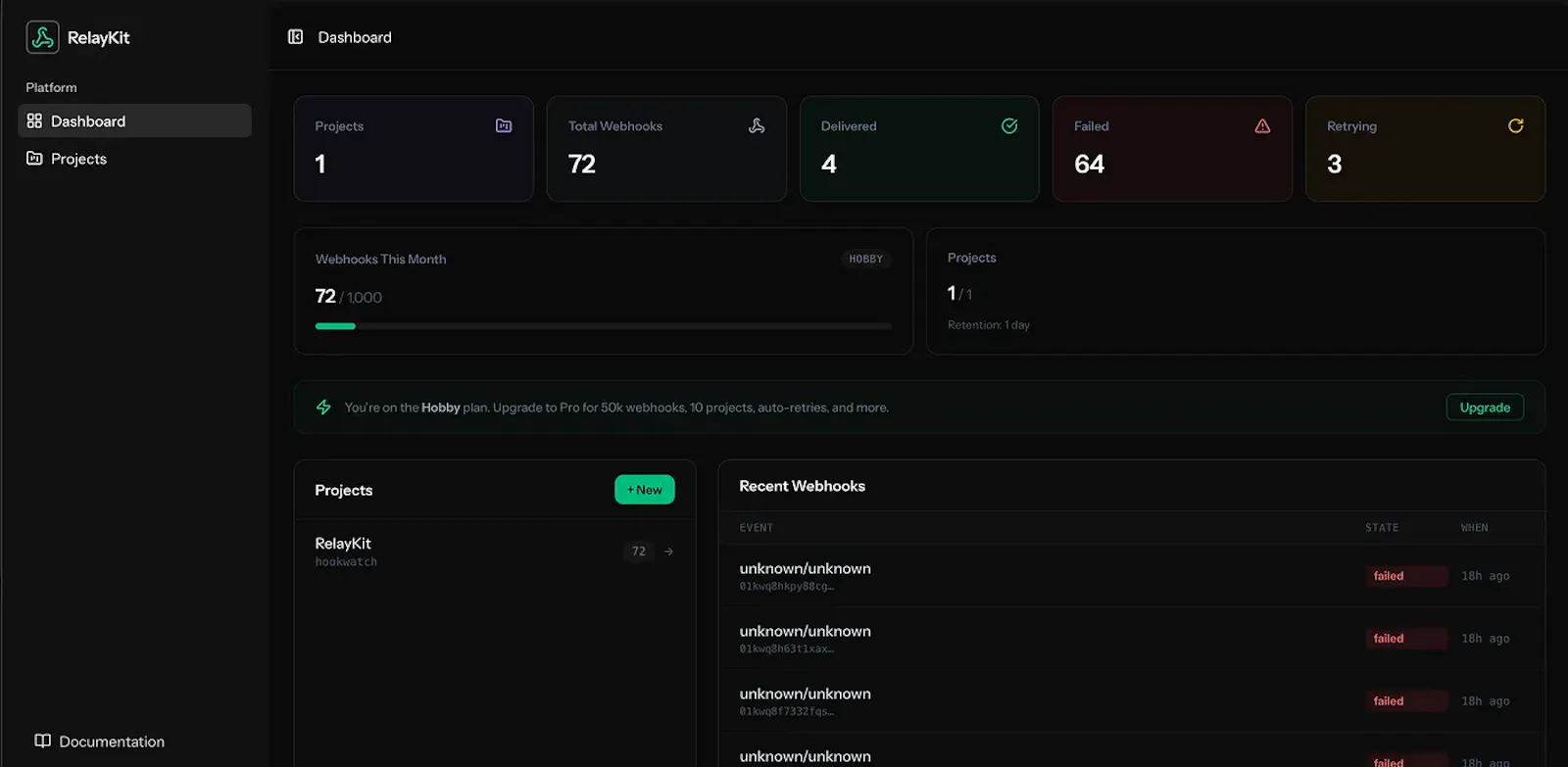Open webhook 01kwq8f7332fqs row
1568x767 pixels.
pos(1131,701)
